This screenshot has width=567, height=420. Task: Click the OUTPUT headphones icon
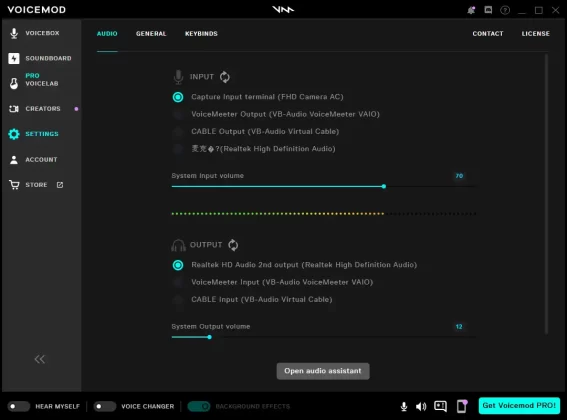178,245
